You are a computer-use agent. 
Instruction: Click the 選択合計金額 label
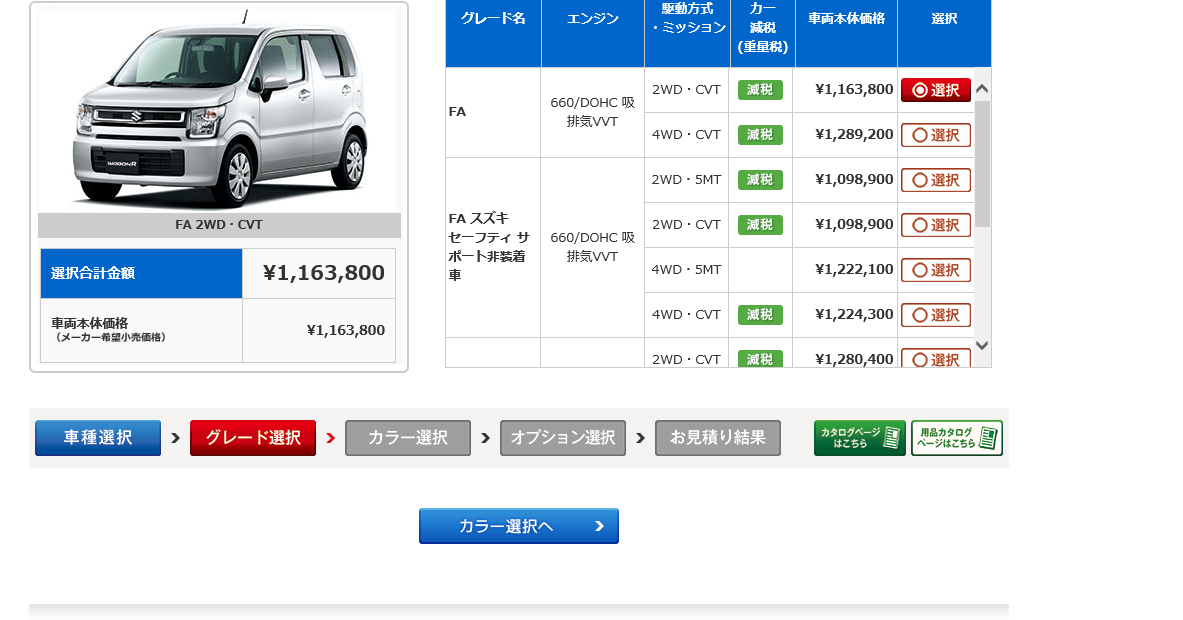click(93, 273)
